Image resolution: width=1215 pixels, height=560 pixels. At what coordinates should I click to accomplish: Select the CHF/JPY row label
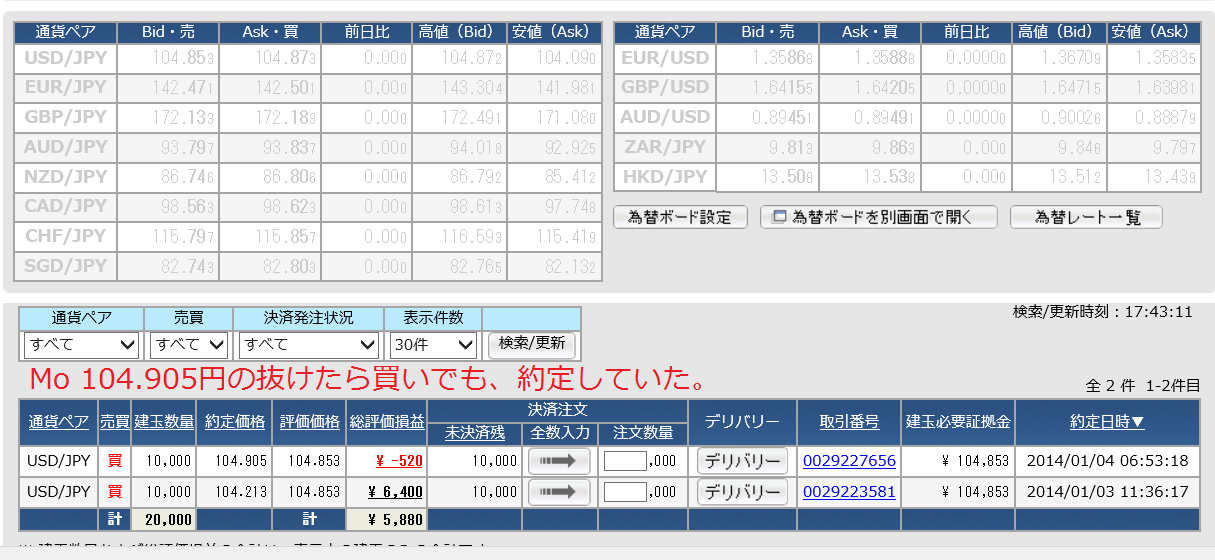pos(65,237)
